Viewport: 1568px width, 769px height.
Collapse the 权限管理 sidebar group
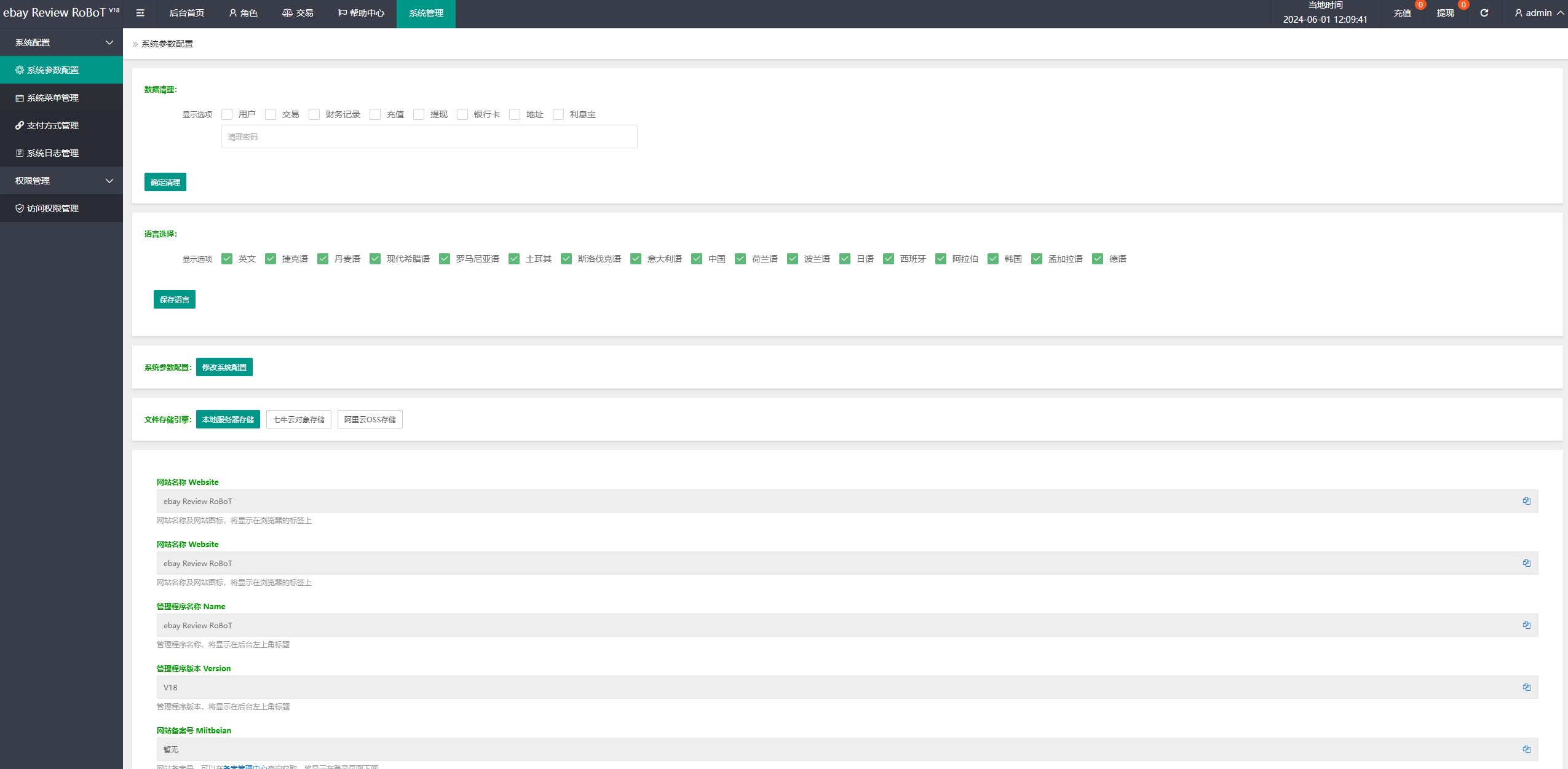61,181
